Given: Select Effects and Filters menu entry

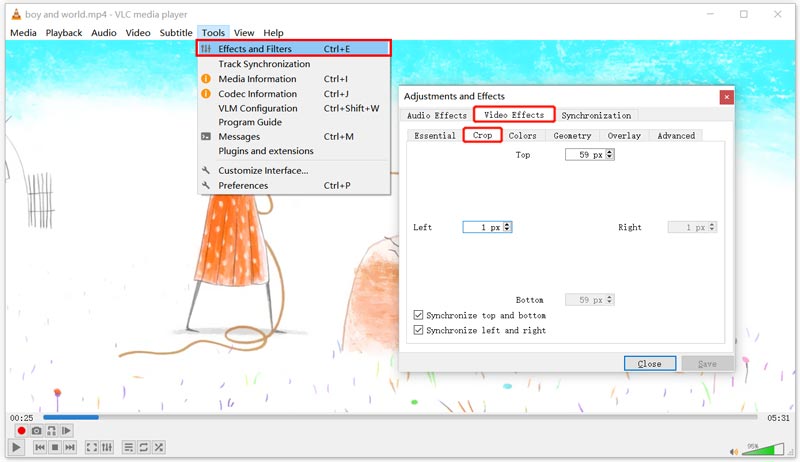Looking at the screenshot, I should 293,48.
